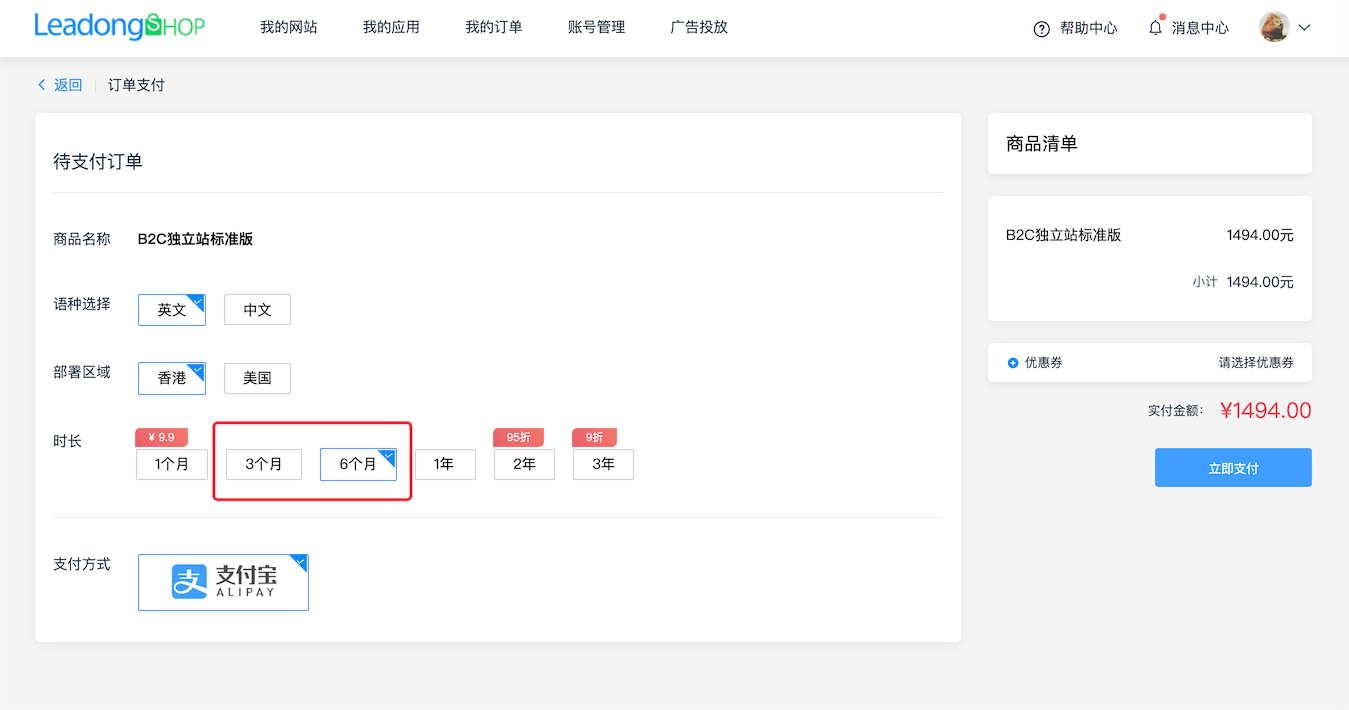Select the 中文 language option

click(x=257, y=309)
